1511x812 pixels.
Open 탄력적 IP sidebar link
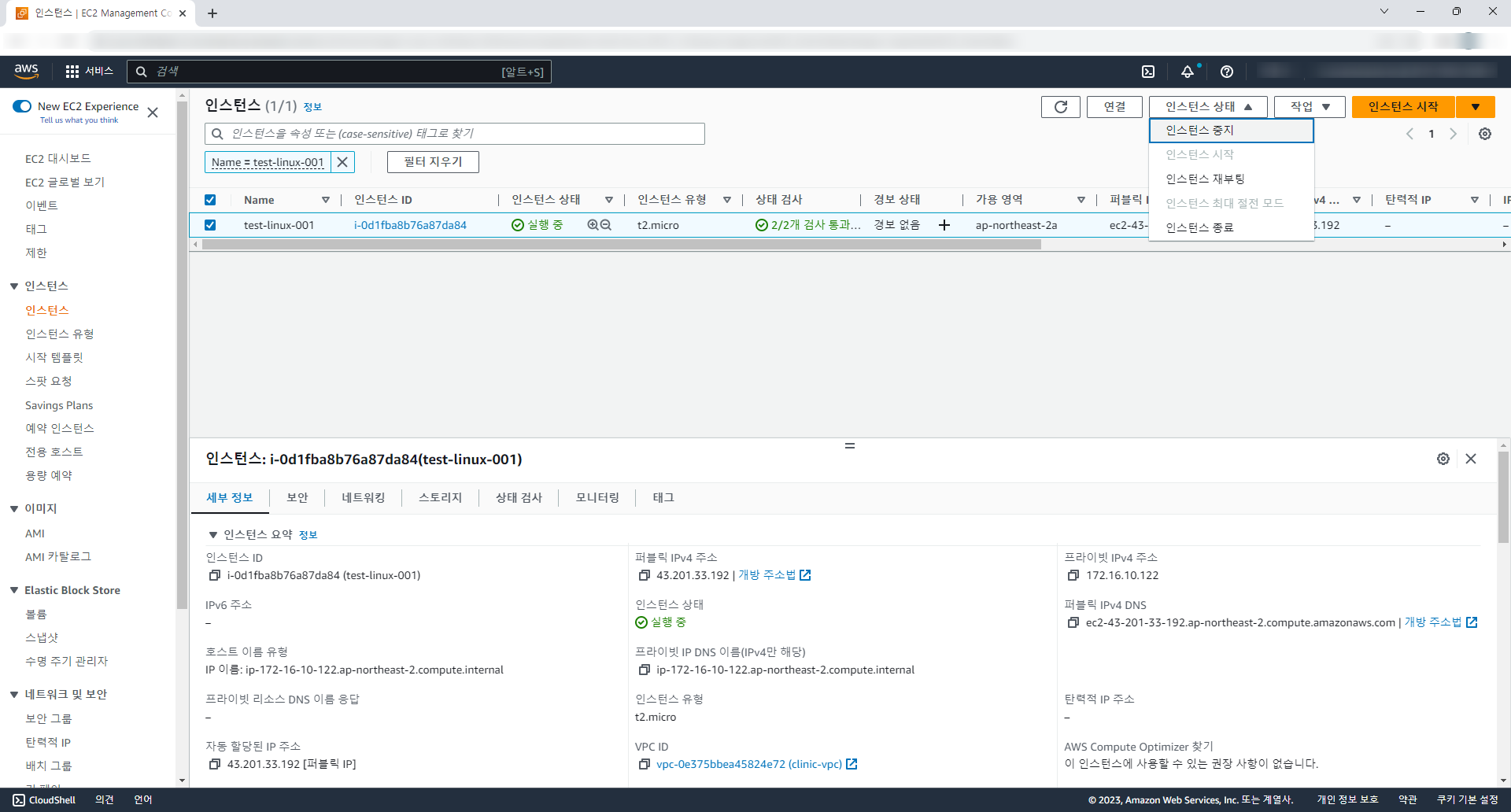48,743
